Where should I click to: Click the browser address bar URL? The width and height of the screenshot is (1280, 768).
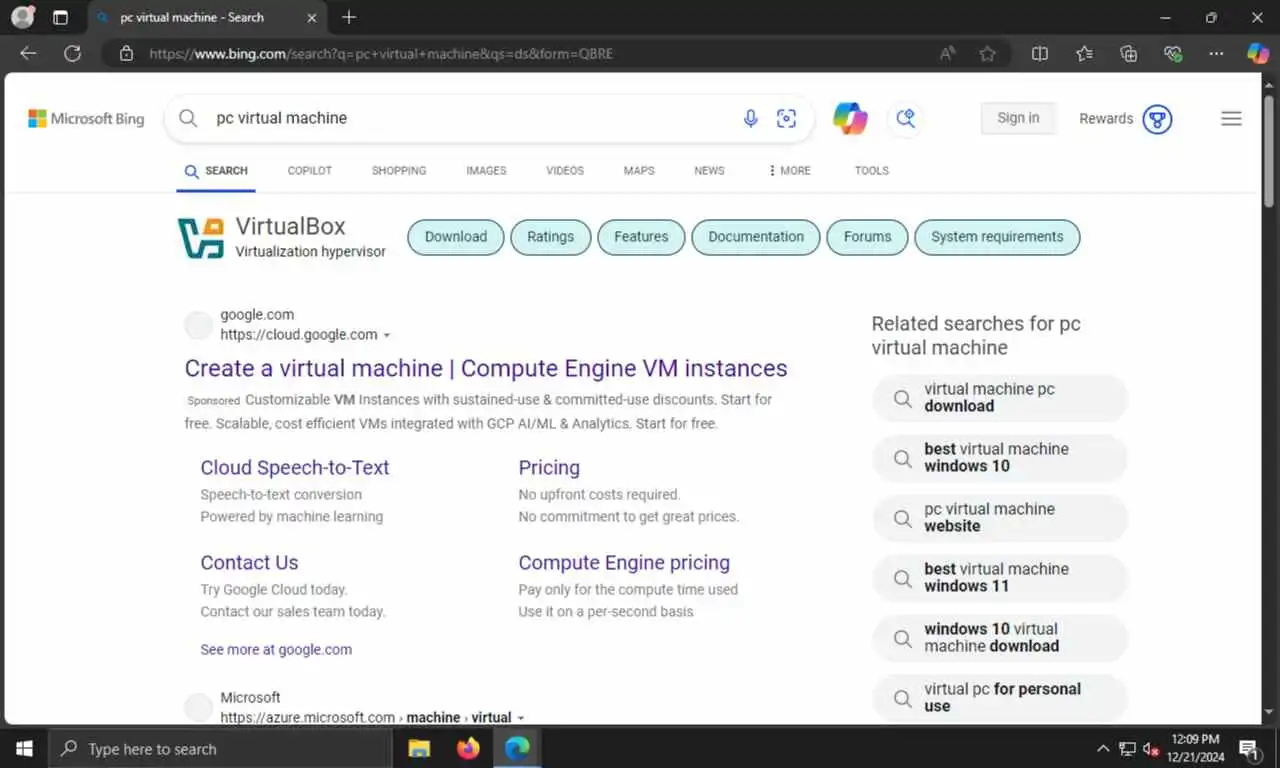(x=381, y=54)
